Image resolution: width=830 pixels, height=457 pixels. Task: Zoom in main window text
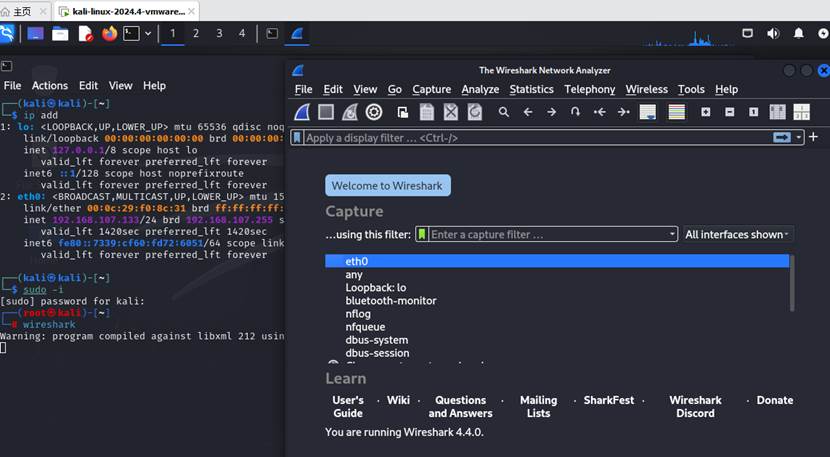706,112
